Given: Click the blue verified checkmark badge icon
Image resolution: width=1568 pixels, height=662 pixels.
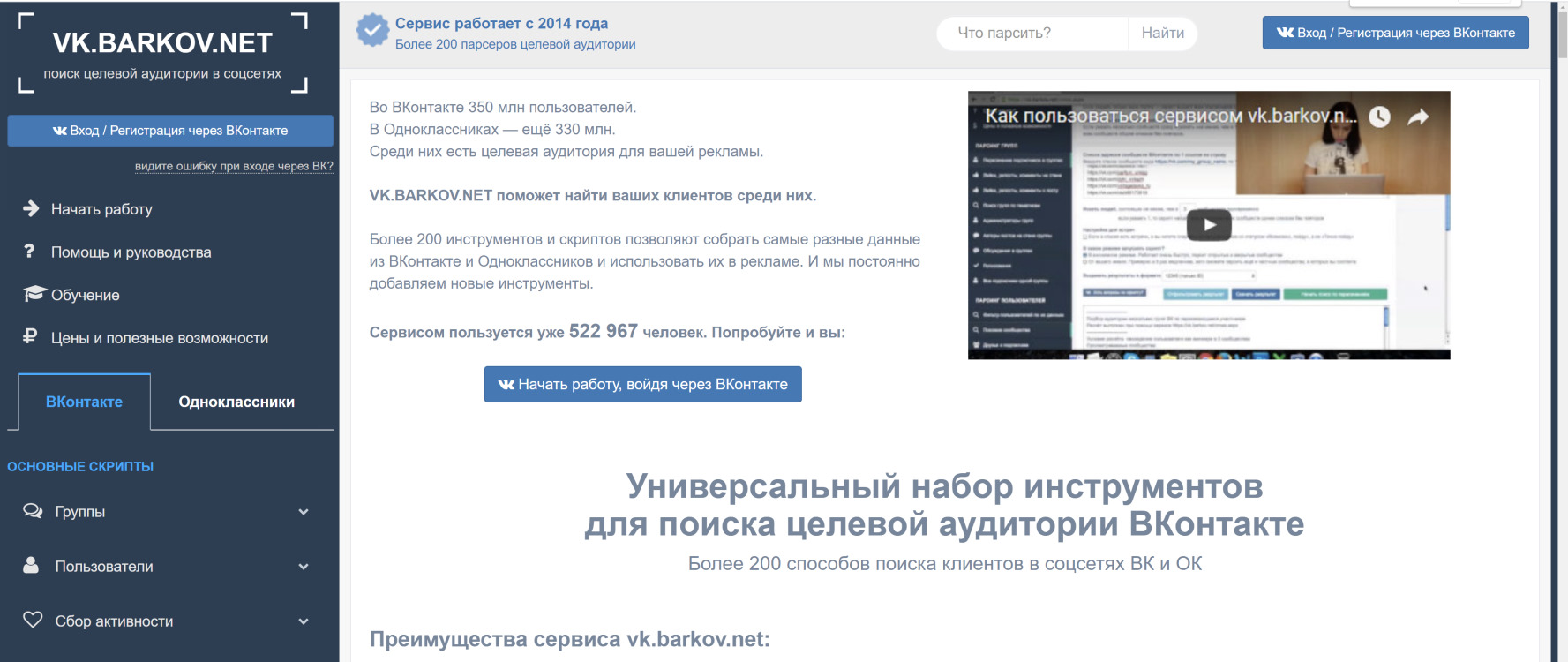Looking at the screenshot, I should 372,30.
